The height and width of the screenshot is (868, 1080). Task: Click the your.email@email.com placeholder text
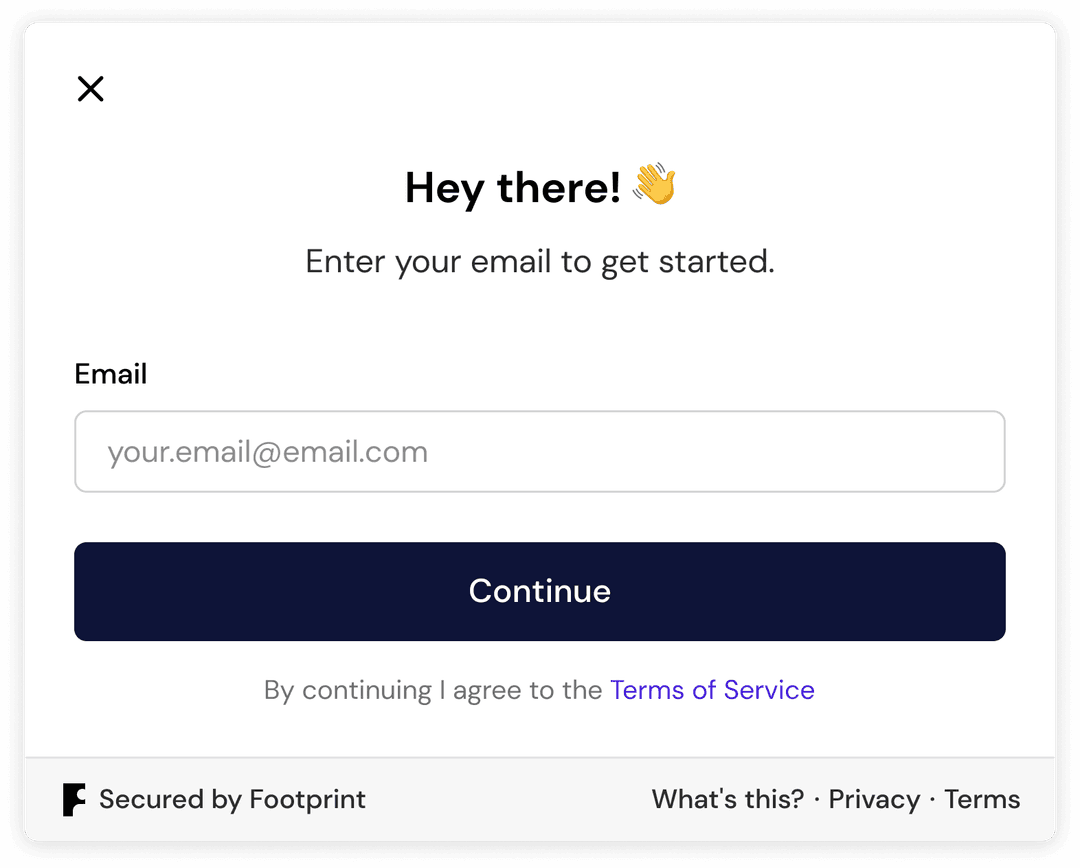(268, 453)
